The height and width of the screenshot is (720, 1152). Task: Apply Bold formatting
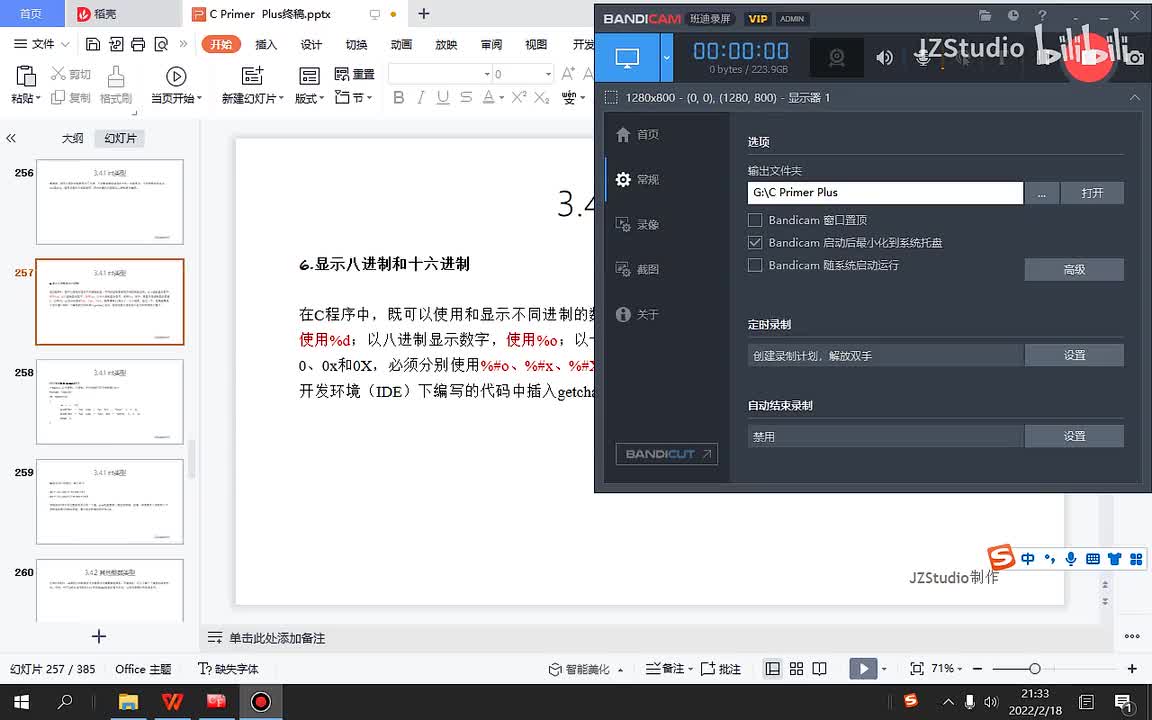(398, 98)
